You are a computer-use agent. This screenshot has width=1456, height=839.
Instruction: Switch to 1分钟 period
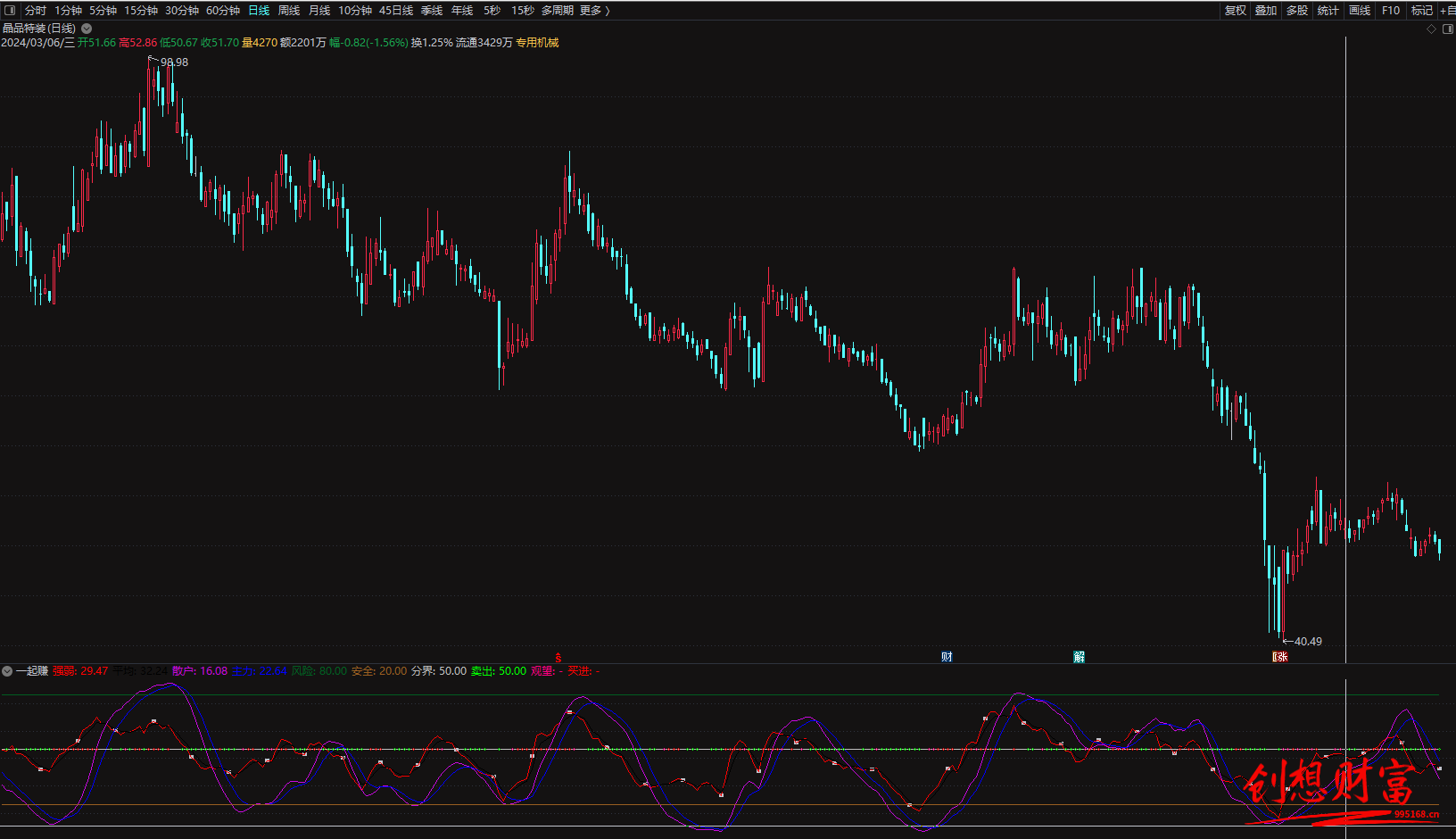[68, 11]
